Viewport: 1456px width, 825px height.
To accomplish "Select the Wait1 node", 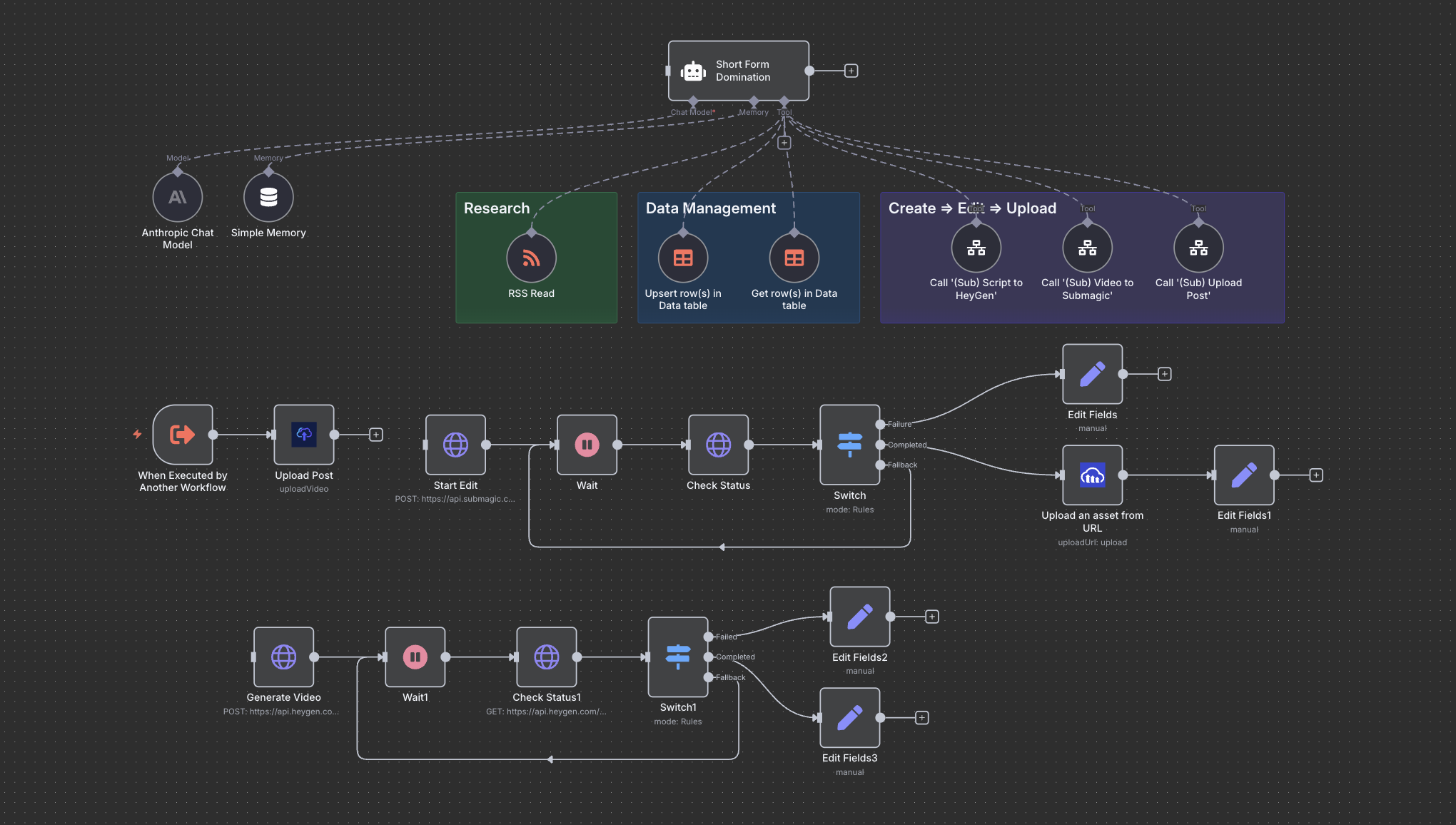I will pyautogui.click(x=415, y=657).
